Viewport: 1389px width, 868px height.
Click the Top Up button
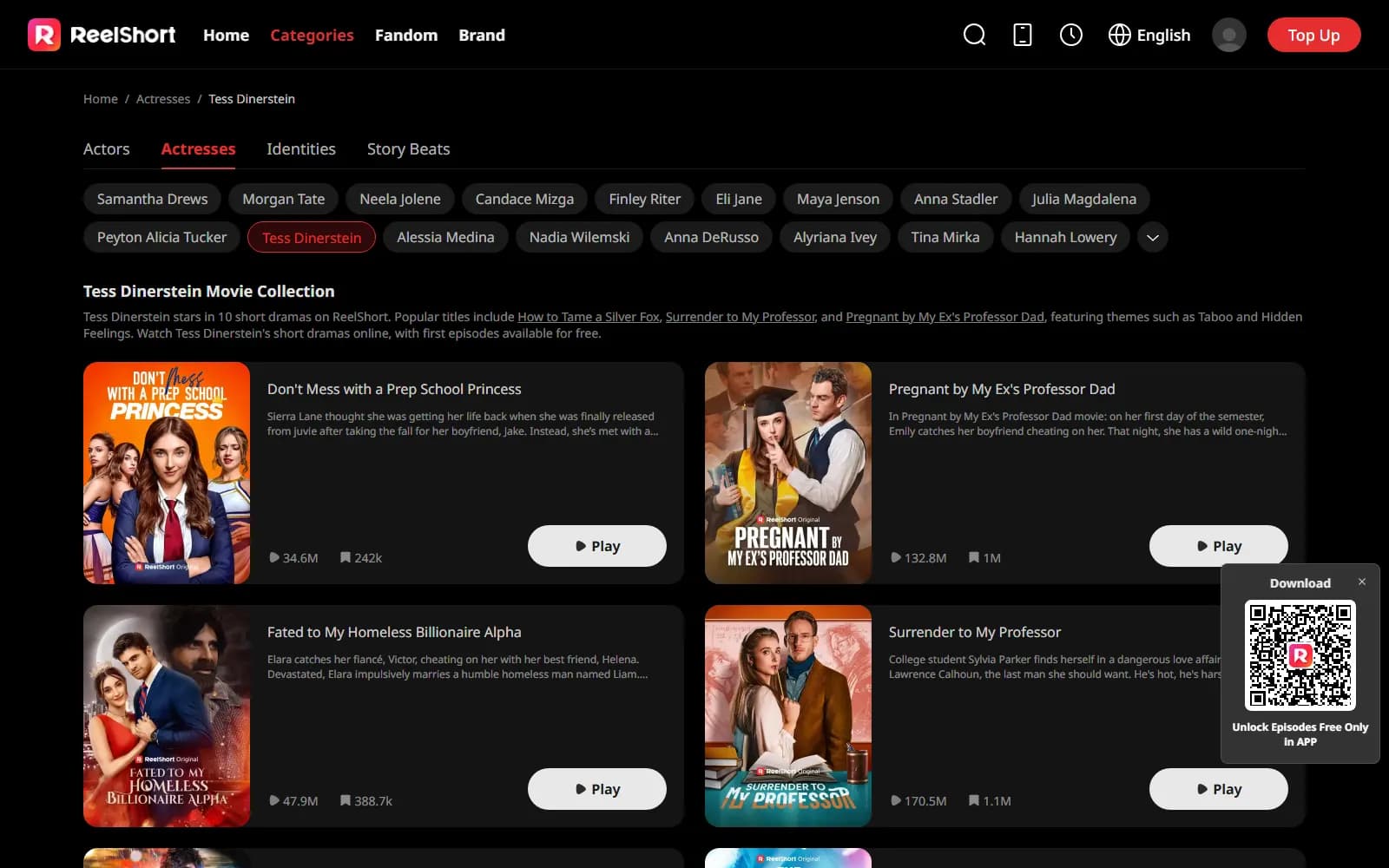[x=1313, y=35]
